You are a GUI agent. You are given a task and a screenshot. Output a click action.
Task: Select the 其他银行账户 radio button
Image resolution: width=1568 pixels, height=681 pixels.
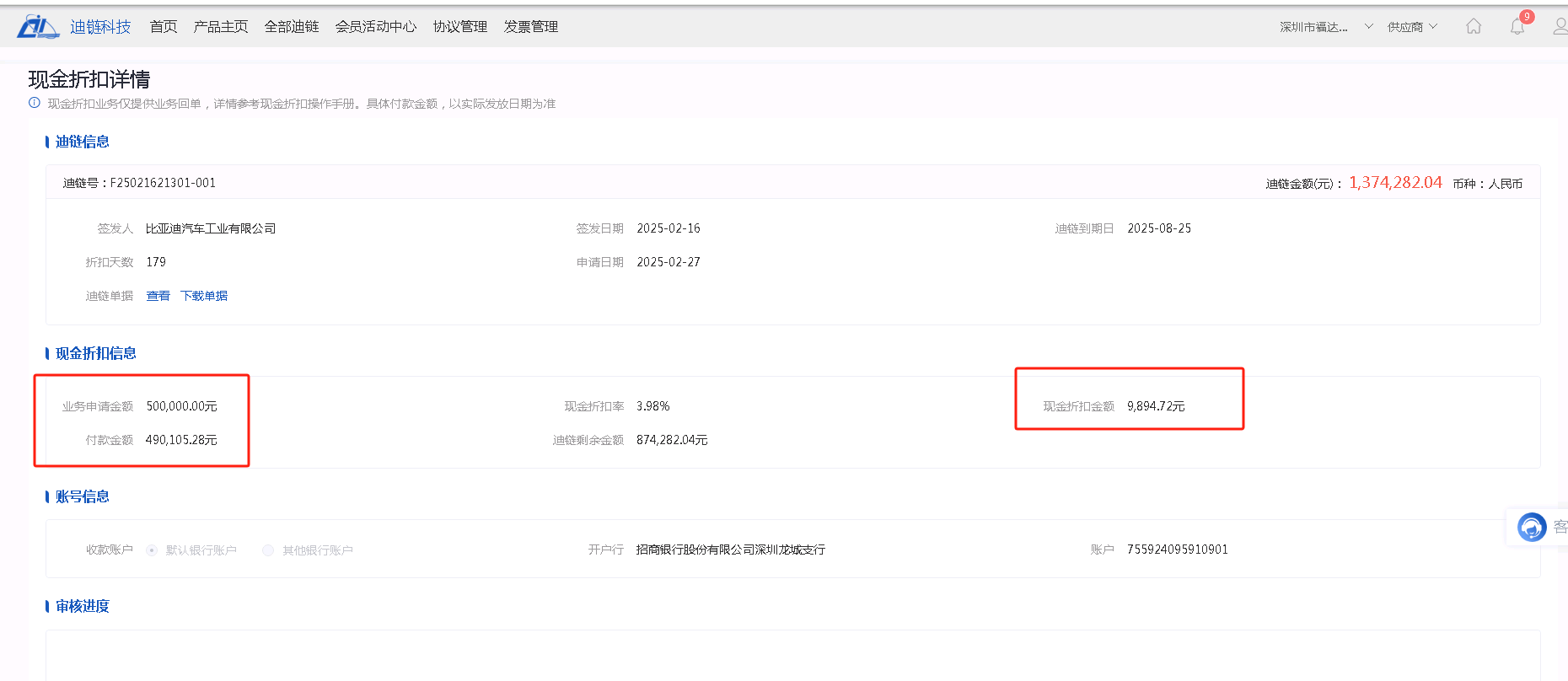click(268, 550)
